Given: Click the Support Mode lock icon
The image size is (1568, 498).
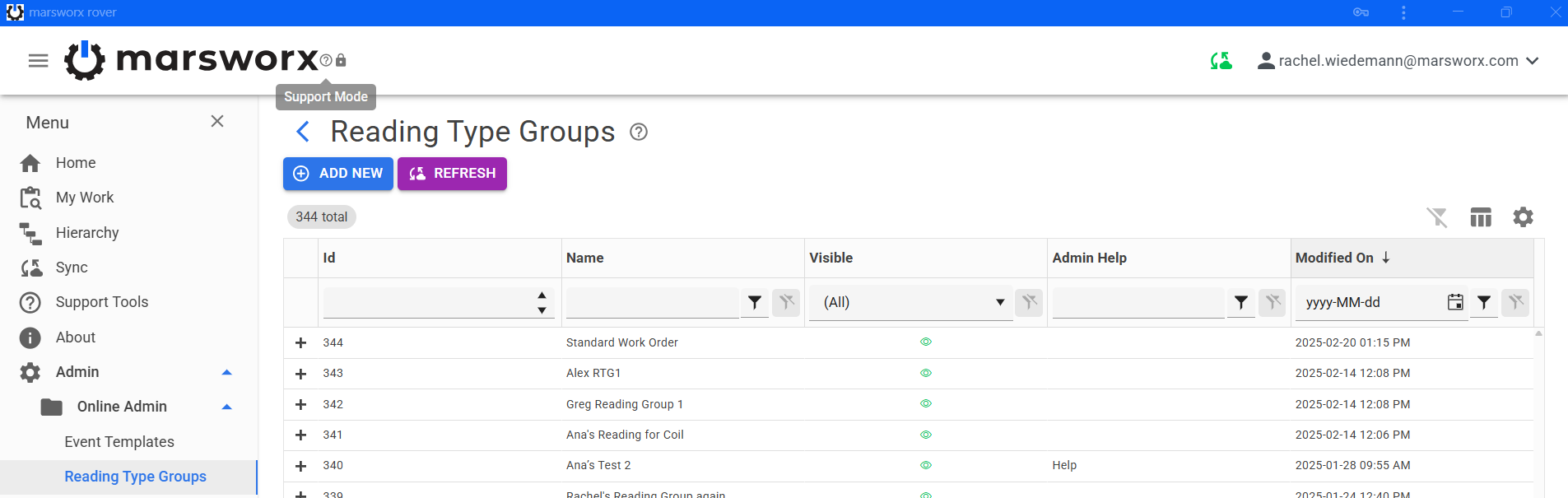Looking at the screenshot, I should [341, 60].
